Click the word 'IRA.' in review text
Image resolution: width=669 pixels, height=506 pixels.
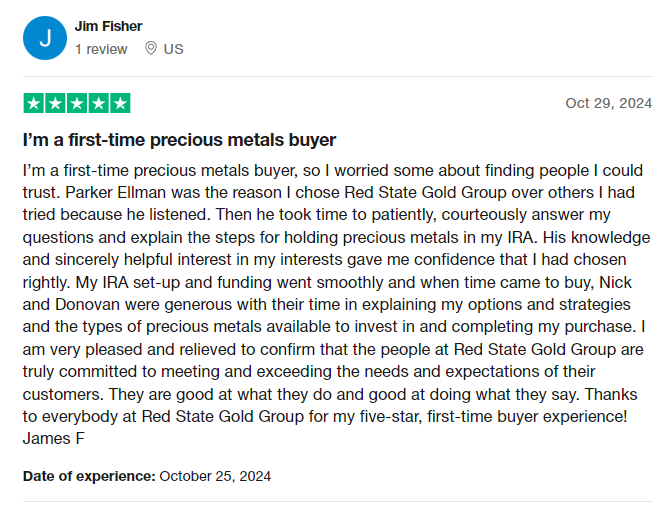tap(523, 237)
